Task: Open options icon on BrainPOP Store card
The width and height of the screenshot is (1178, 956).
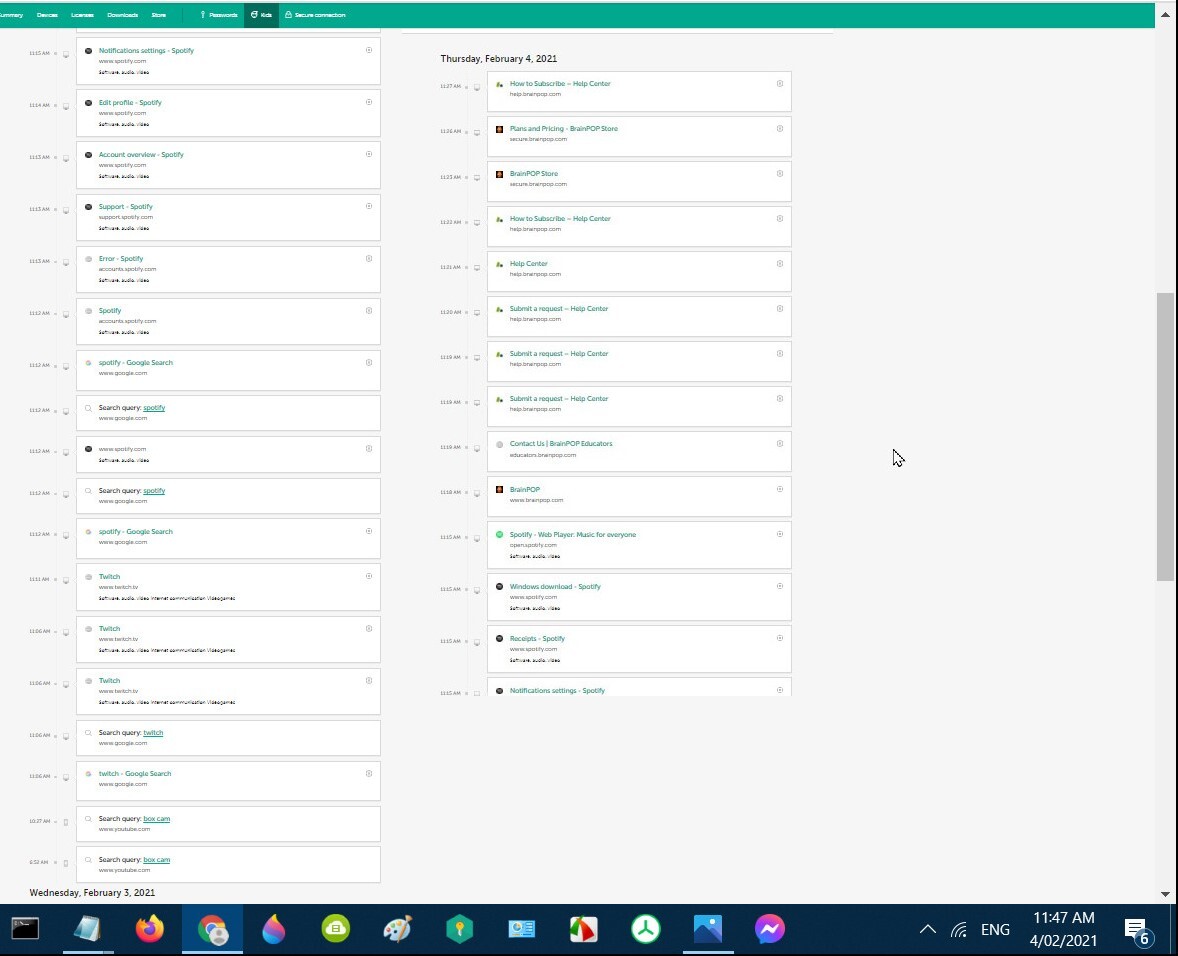Action: click(x=780, y=173)
